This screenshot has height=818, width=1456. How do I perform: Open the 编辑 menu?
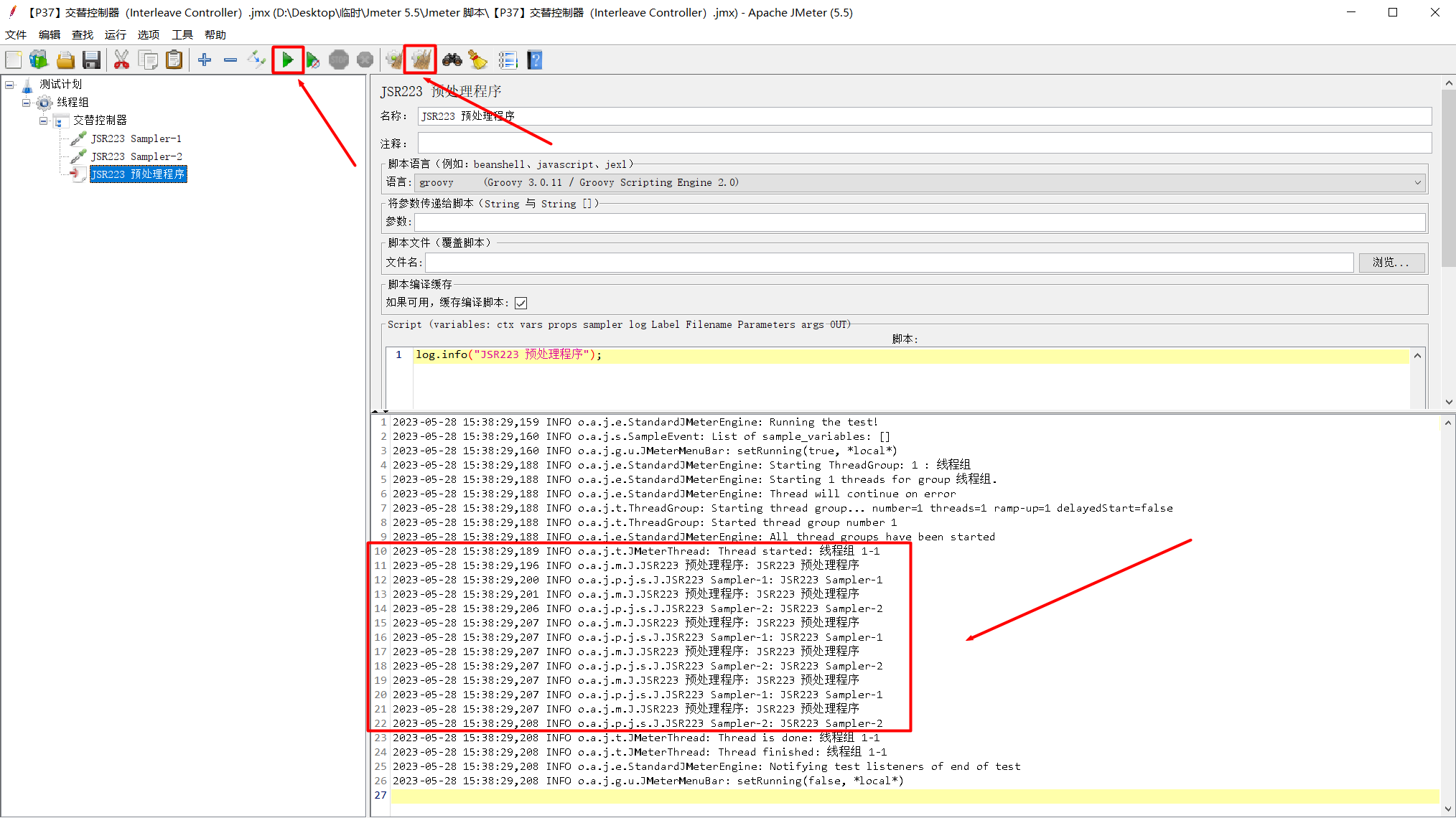click(50, 34)
